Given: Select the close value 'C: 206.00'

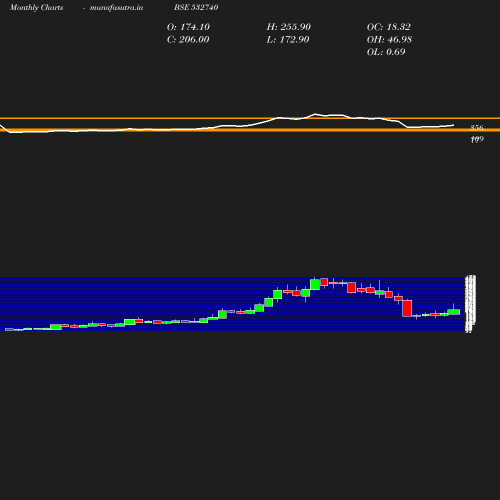Looking at the screenshot, I should 188,40.
